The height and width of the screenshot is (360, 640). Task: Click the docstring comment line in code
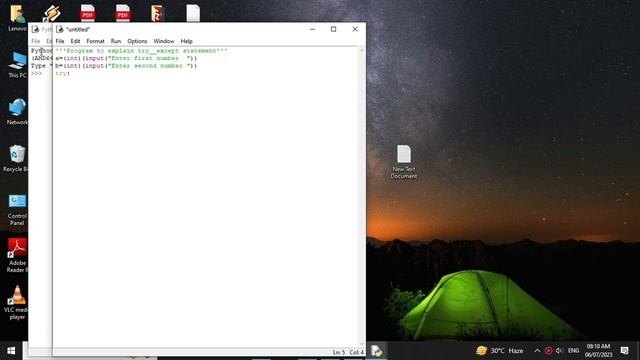141,51
